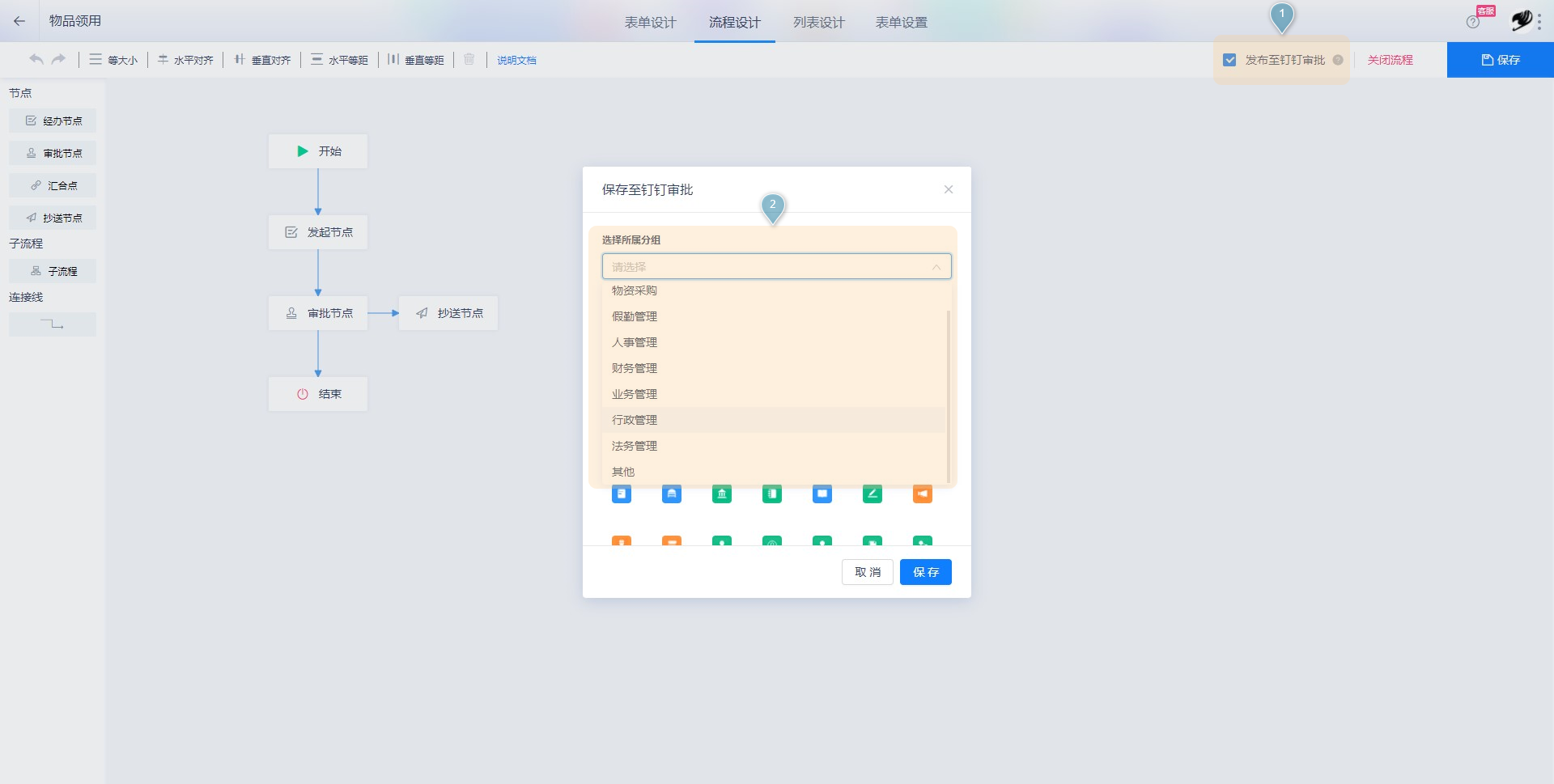Select the 抄送节点 on canvas
This screenshot has height=784, width=1554.
pos(448,313)
